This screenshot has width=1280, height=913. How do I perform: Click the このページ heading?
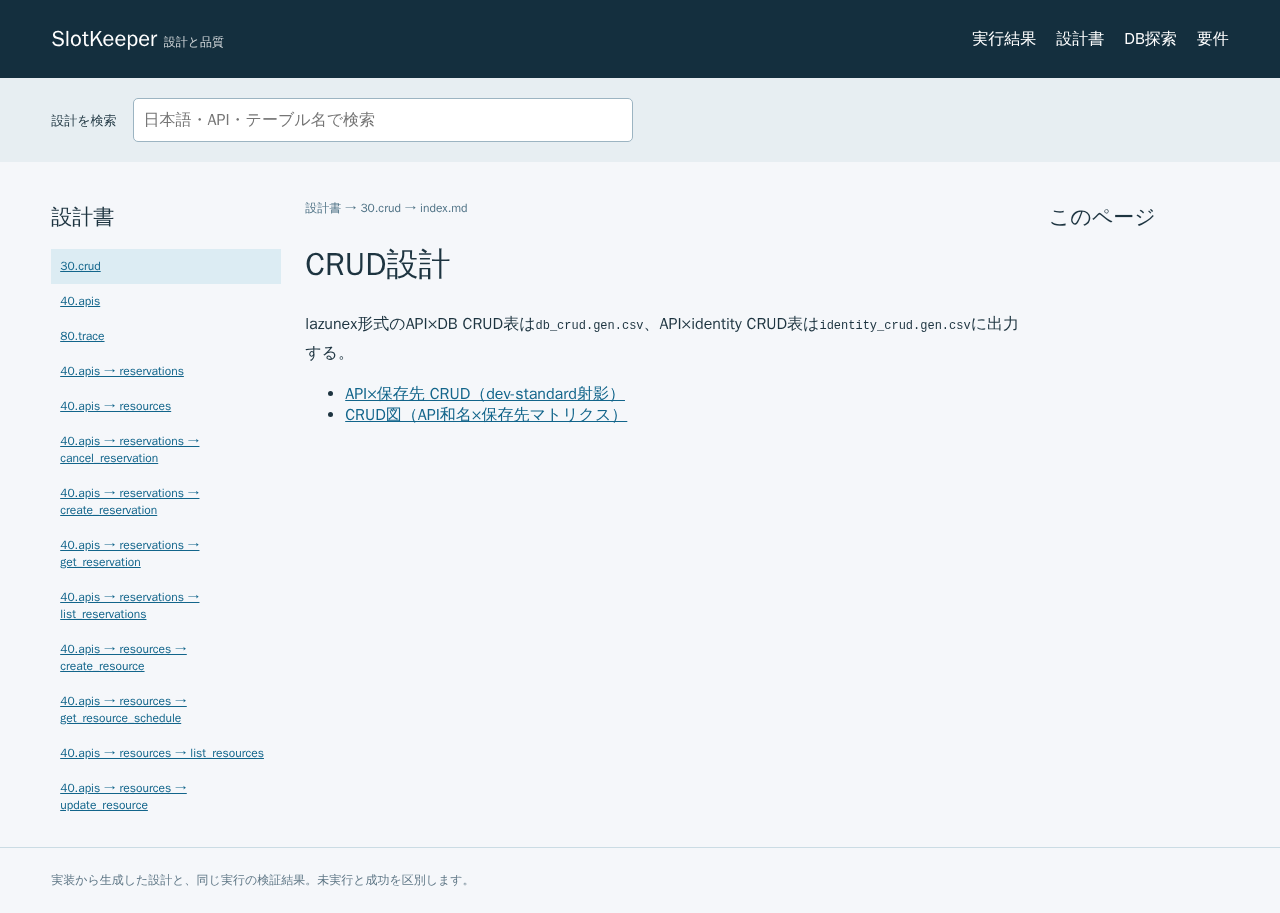[1102, 217]
